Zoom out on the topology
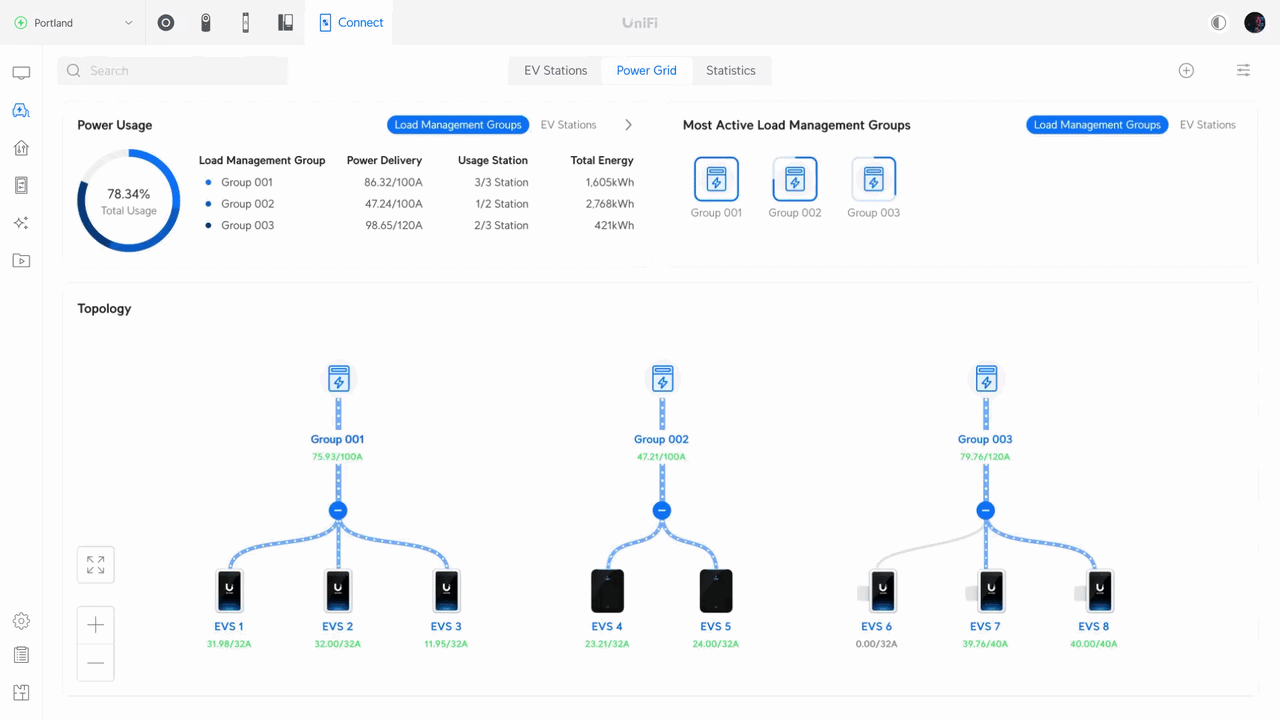The width and height of the screenshot is (1280, 720). [96, 663]
